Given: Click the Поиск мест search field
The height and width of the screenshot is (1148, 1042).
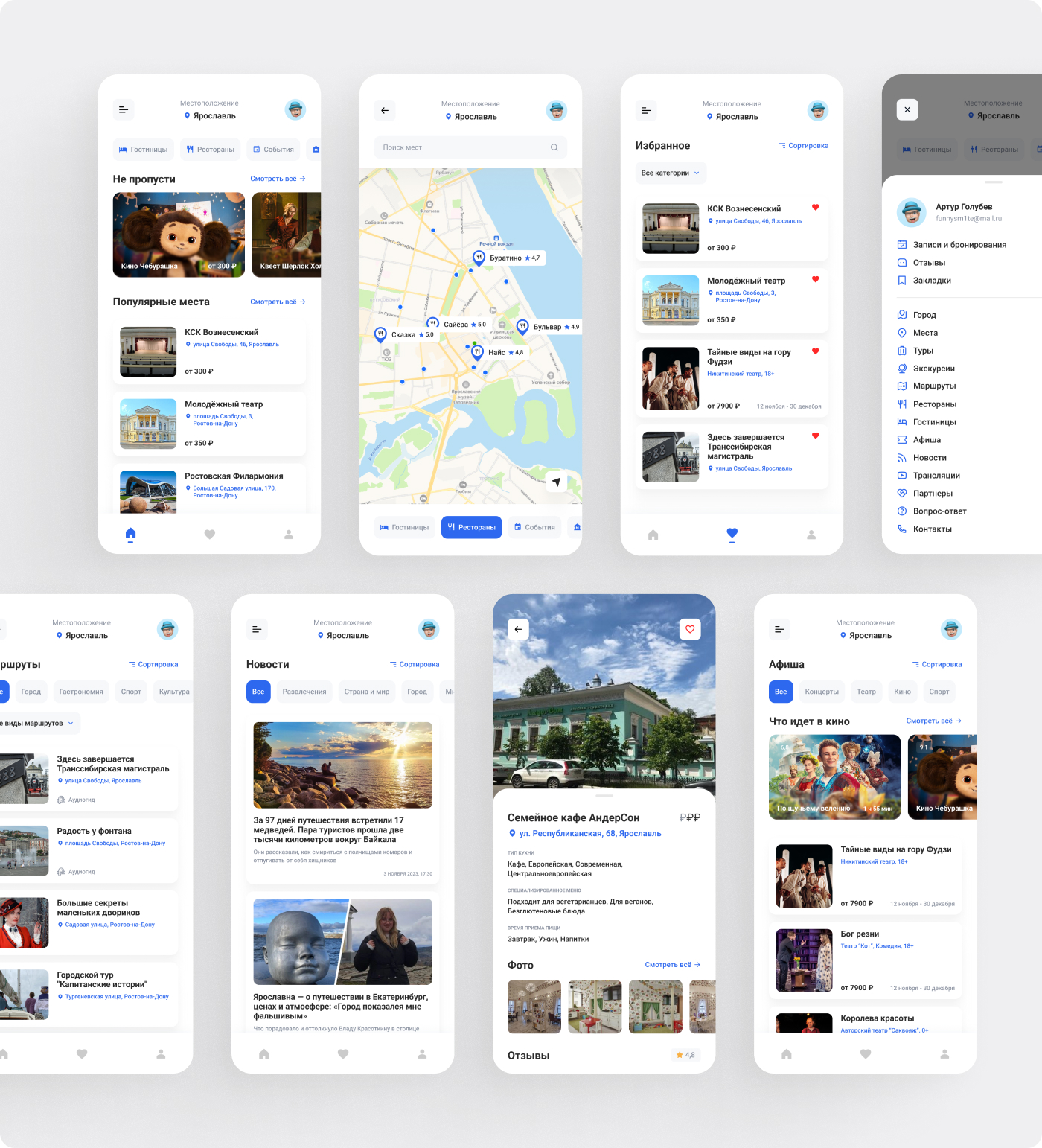Looking at the screenshot, I should tap(461, 147).
